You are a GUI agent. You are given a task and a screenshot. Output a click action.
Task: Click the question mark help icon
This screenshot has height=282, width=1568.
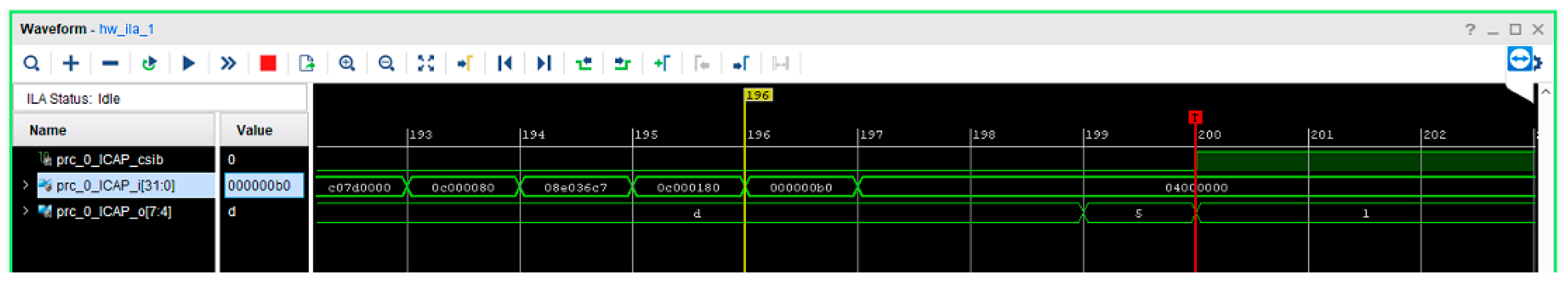coord(1470,29)
